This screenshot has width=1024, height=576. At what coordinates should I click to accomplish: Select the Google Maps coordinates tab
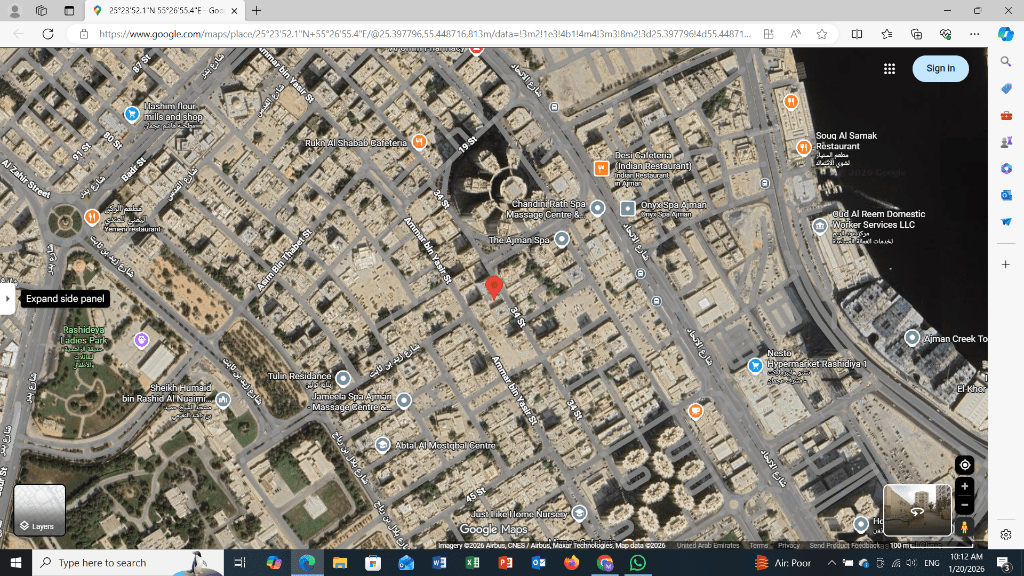pyautogui.click(x=165, y=10)
